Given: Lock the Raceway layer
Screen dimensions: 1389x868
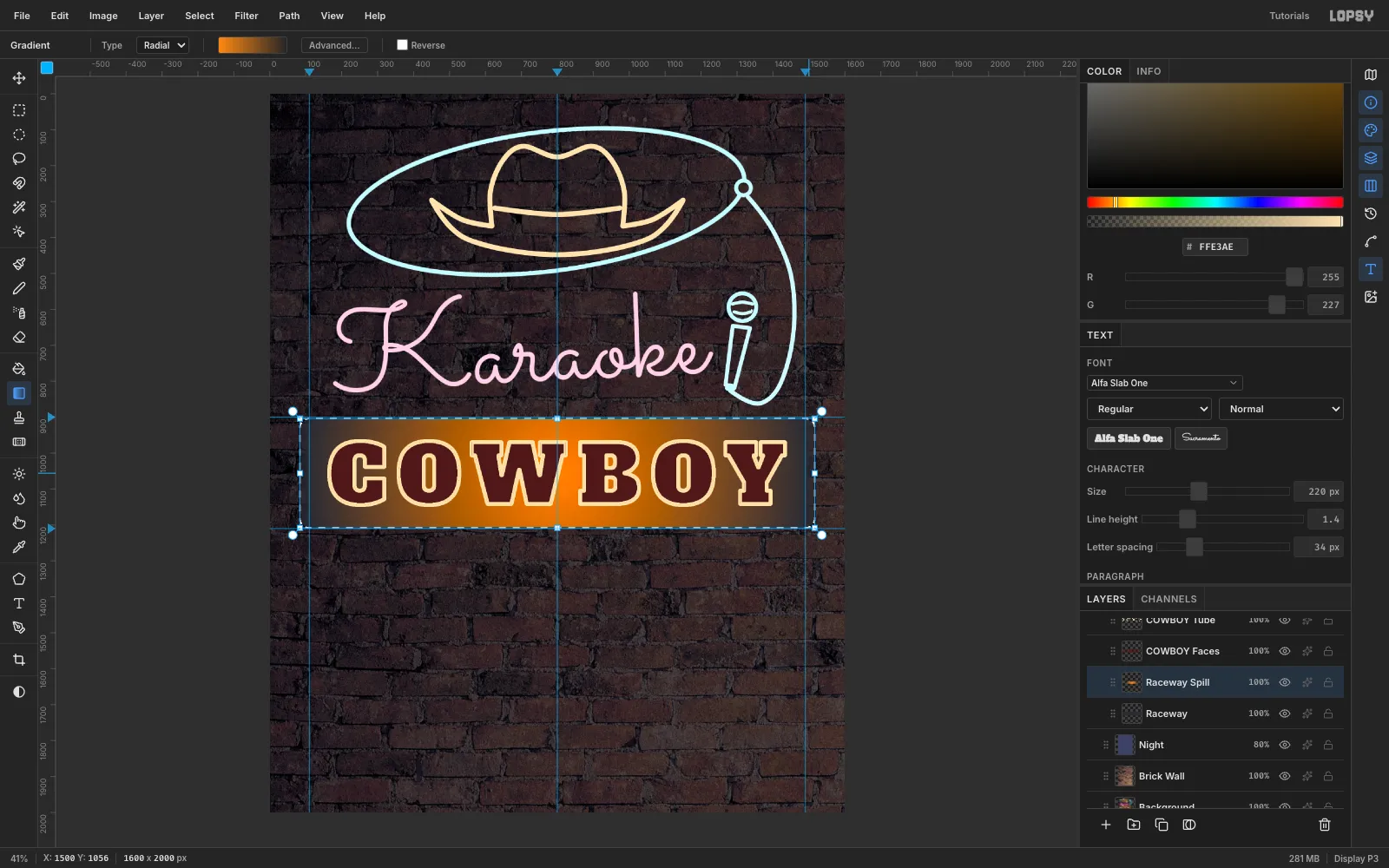Looking at the screenshot, I should (1328, 713).
